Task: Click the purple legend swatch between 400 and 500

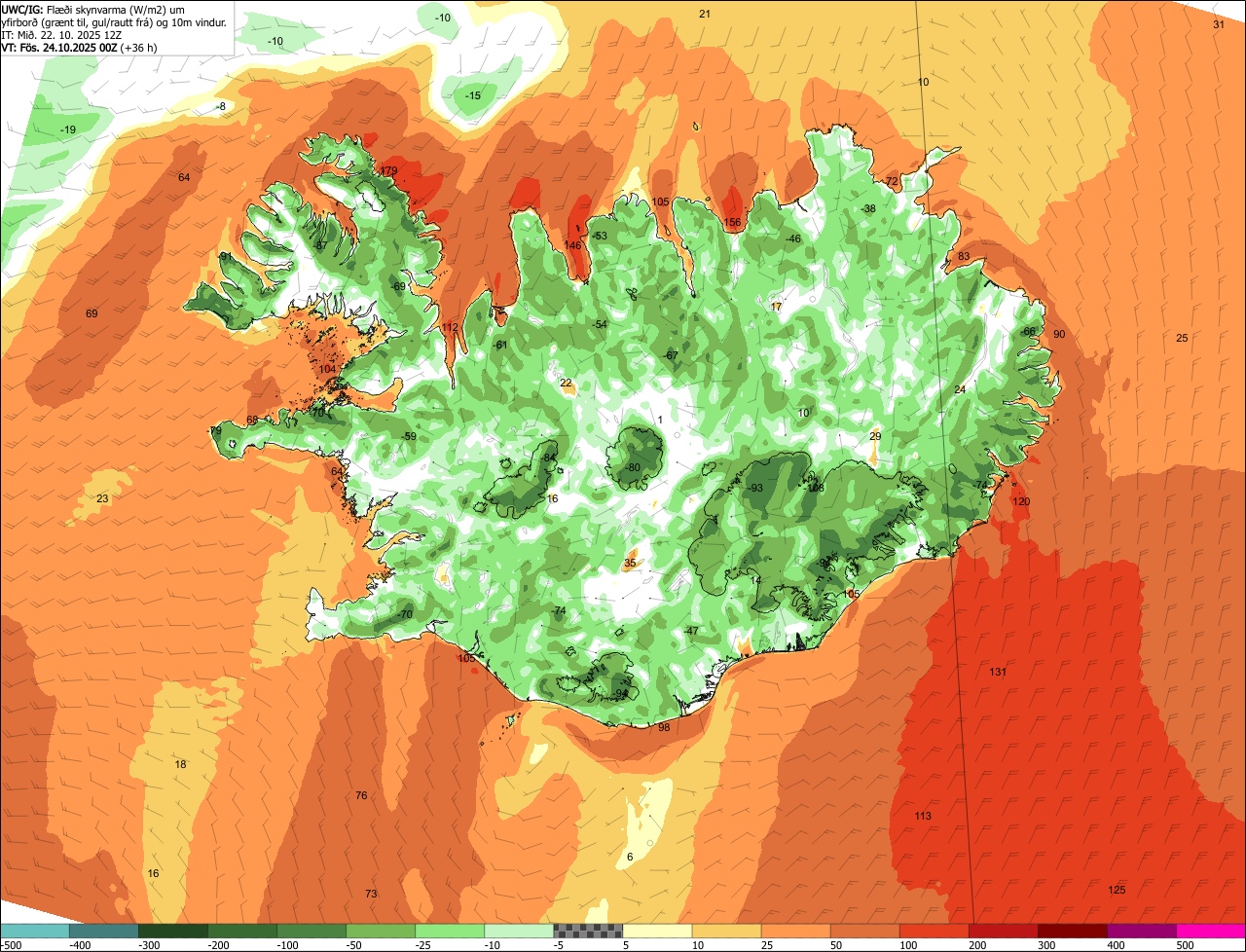Action: tap(1142, 931)
